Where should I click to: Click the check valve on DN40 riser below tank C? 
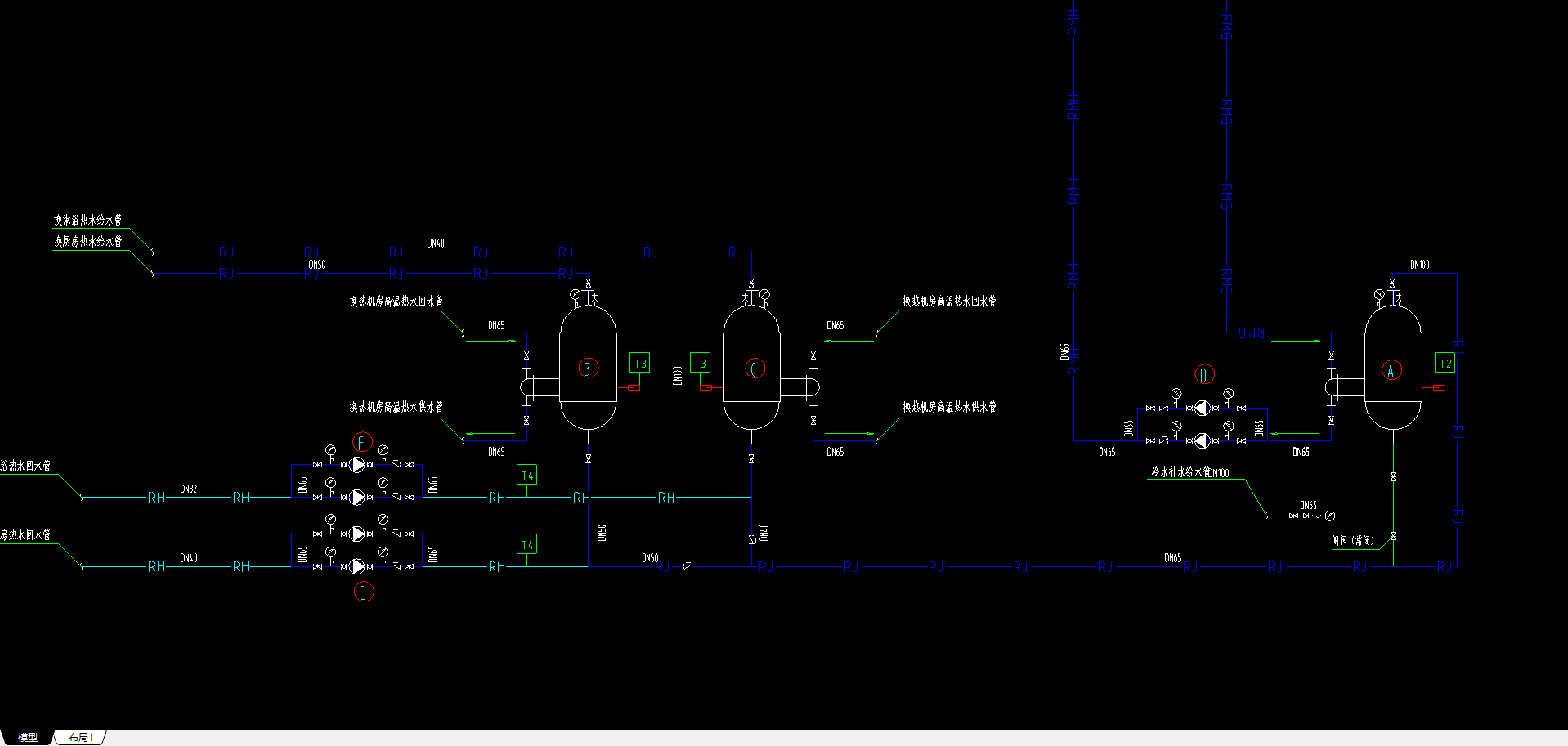[x=751, y=539]
